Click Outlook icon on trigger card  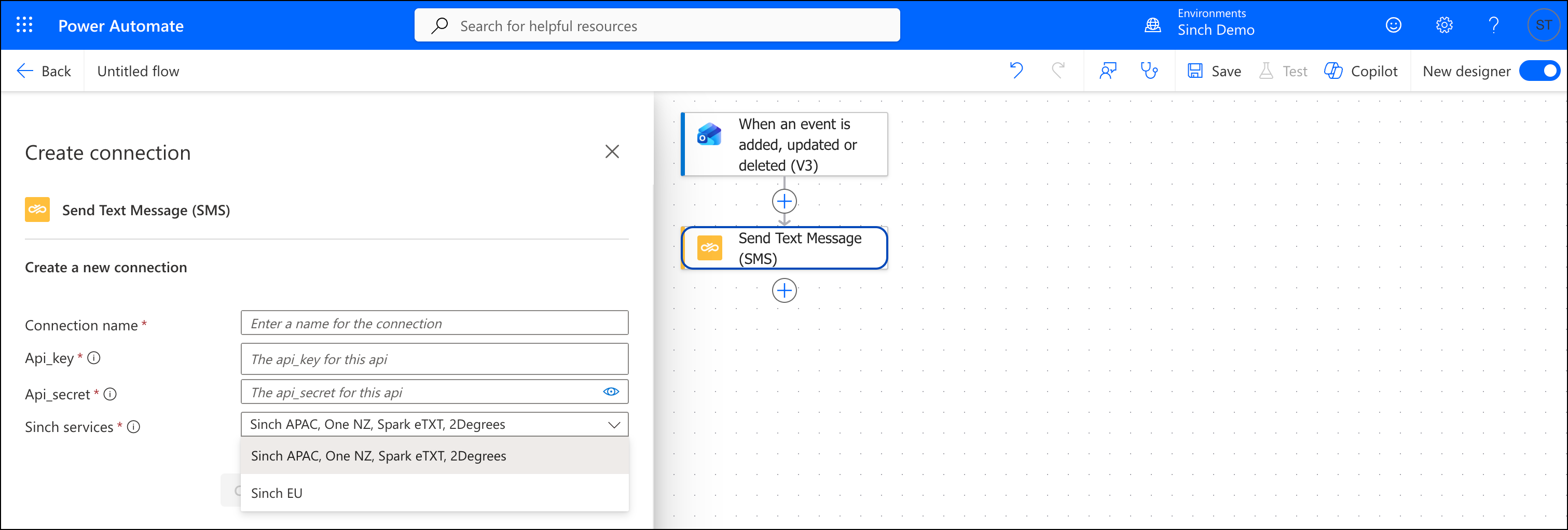click(x=709, y=134)
